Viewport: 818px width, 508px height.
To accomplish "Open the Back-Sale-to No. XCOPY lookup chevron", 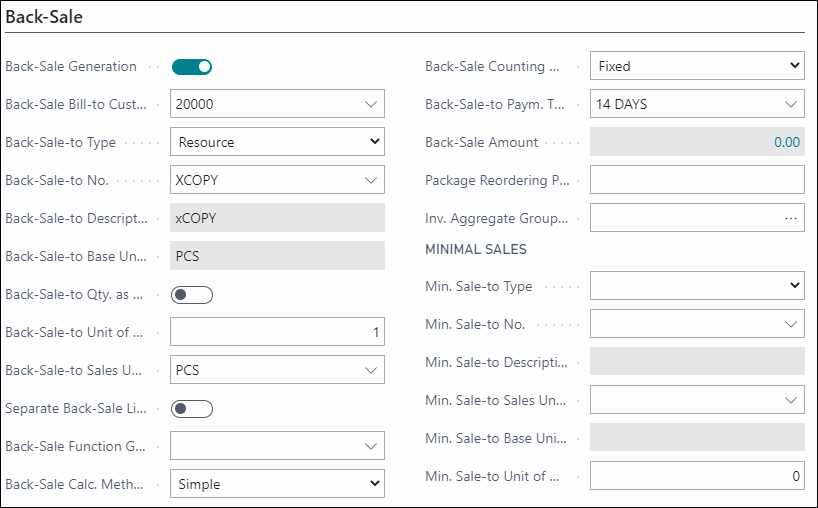I will click(x=371, y=180).
